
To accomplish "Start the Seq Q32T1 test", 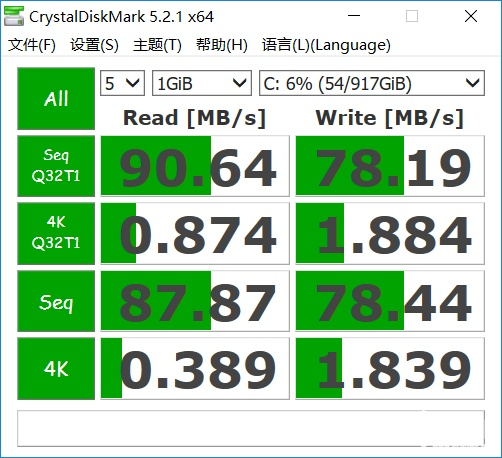I will tap(56, 166).
